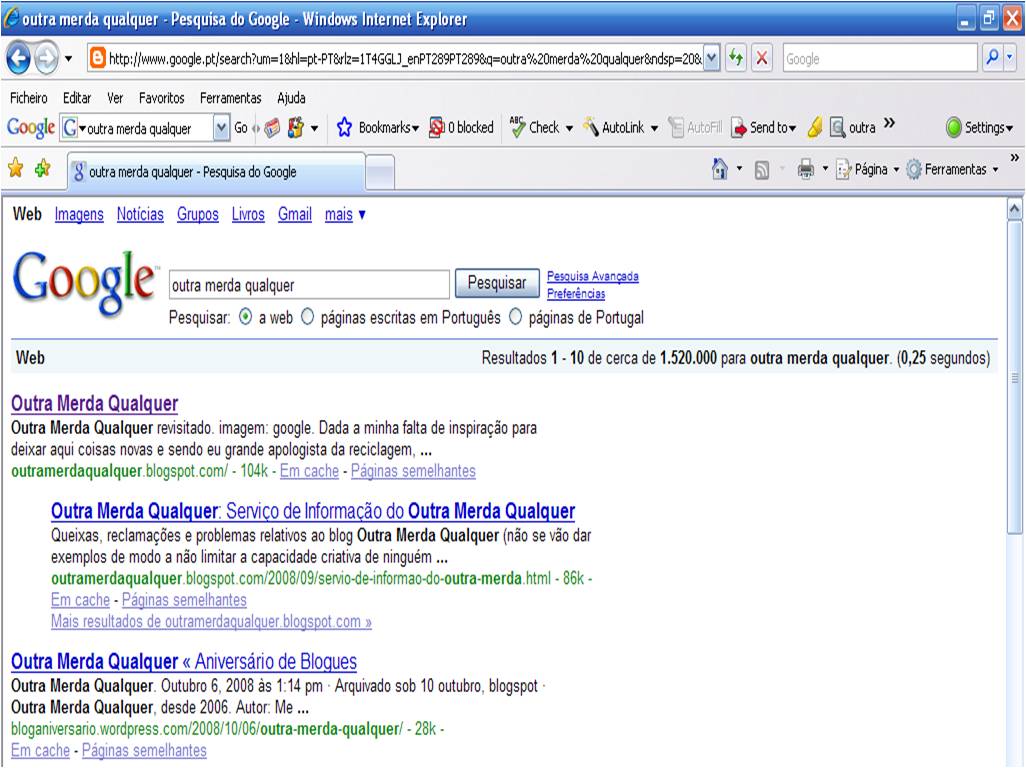Click the spell Check icon
The image size is (1026, 768).
518,127
